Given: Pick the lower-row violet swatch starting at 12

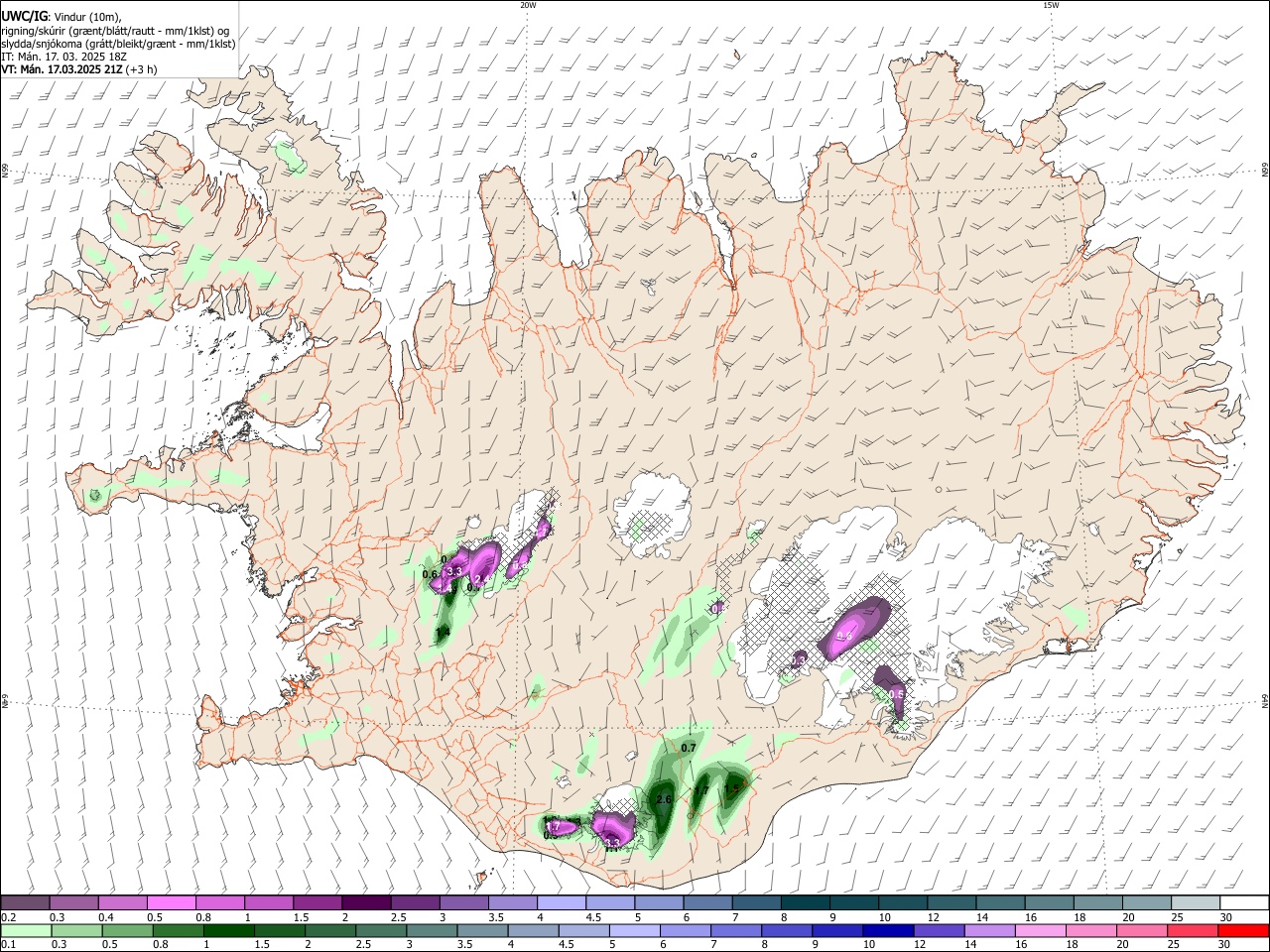Looking at the screenshot, I should pos(937,930).
